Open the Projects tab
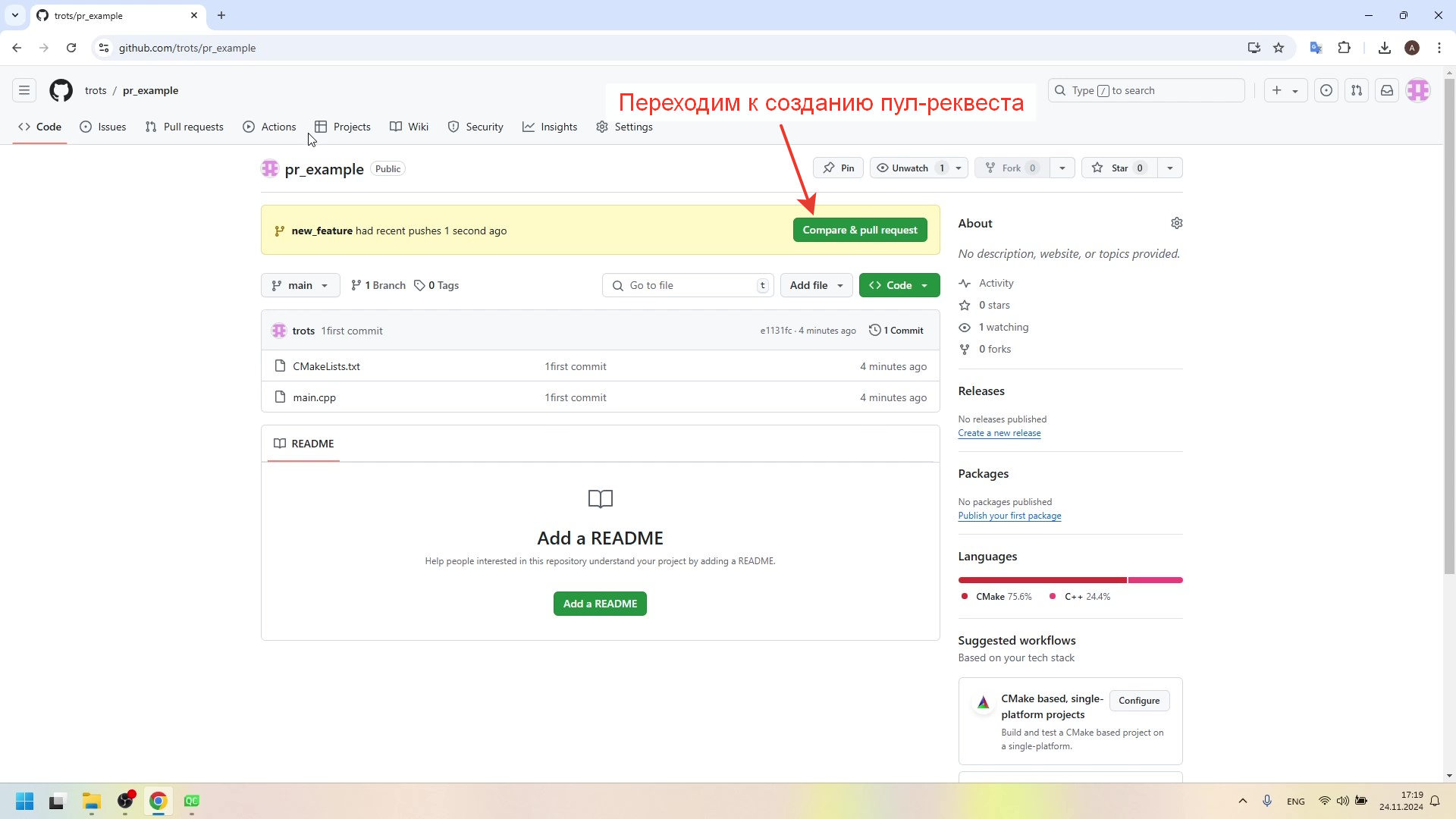Viewport: 1456px width, 819px height. (343, 127)
